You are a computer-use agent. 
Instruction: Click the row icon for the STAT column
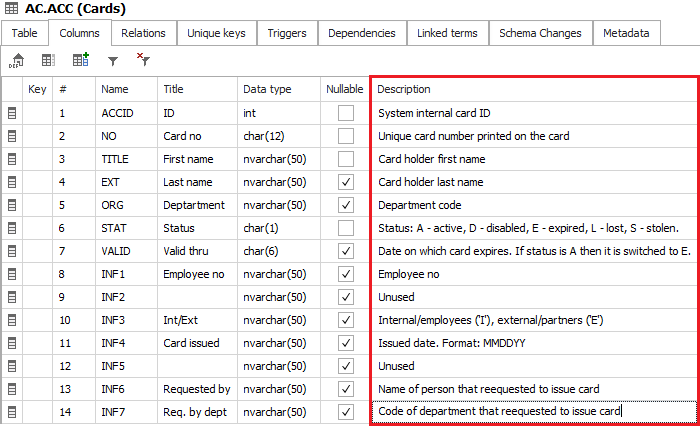(12, 228)
